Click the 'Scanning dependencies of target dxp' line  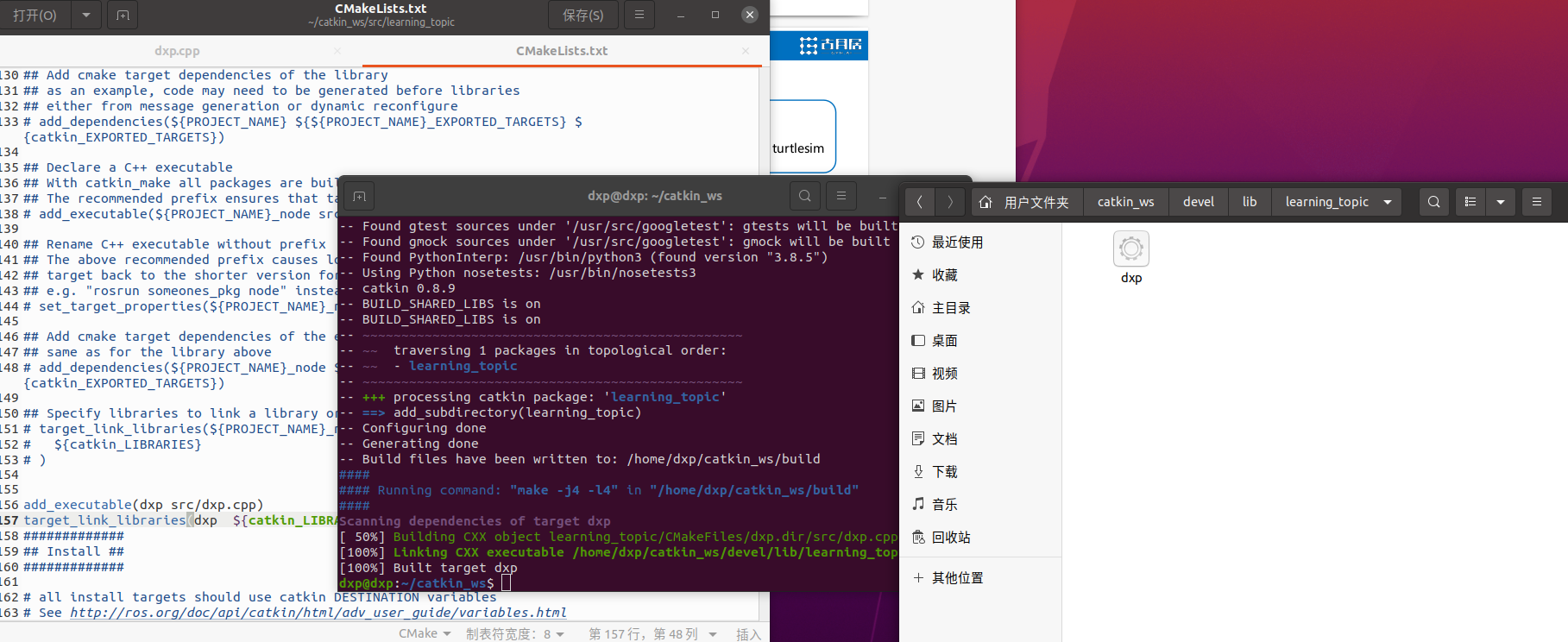tap(475, 521)
